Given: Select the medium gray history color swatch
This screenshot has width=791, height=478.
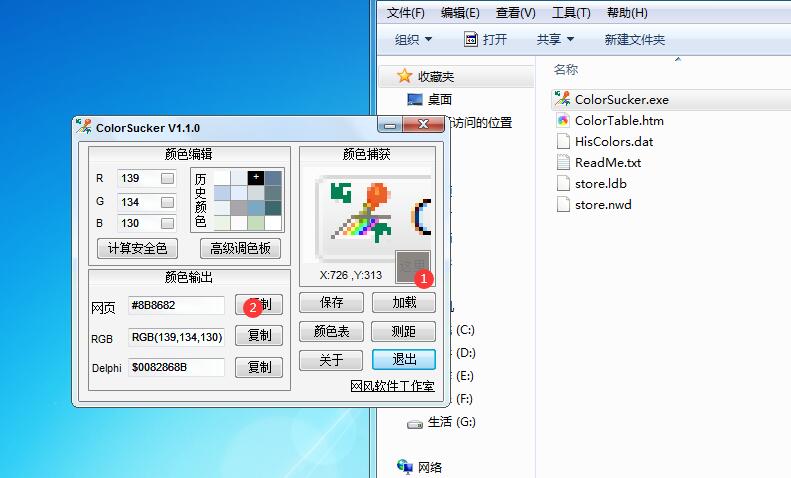Looking at the screenshot, I should tap(239, 208).
